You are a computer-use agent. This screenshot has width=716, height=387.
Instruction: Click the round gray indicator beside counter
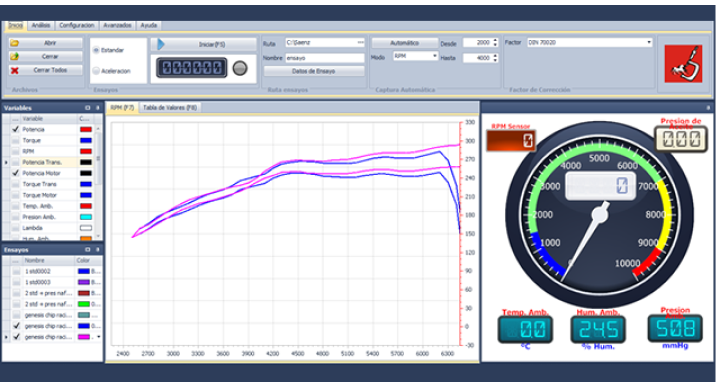[240, 68]
